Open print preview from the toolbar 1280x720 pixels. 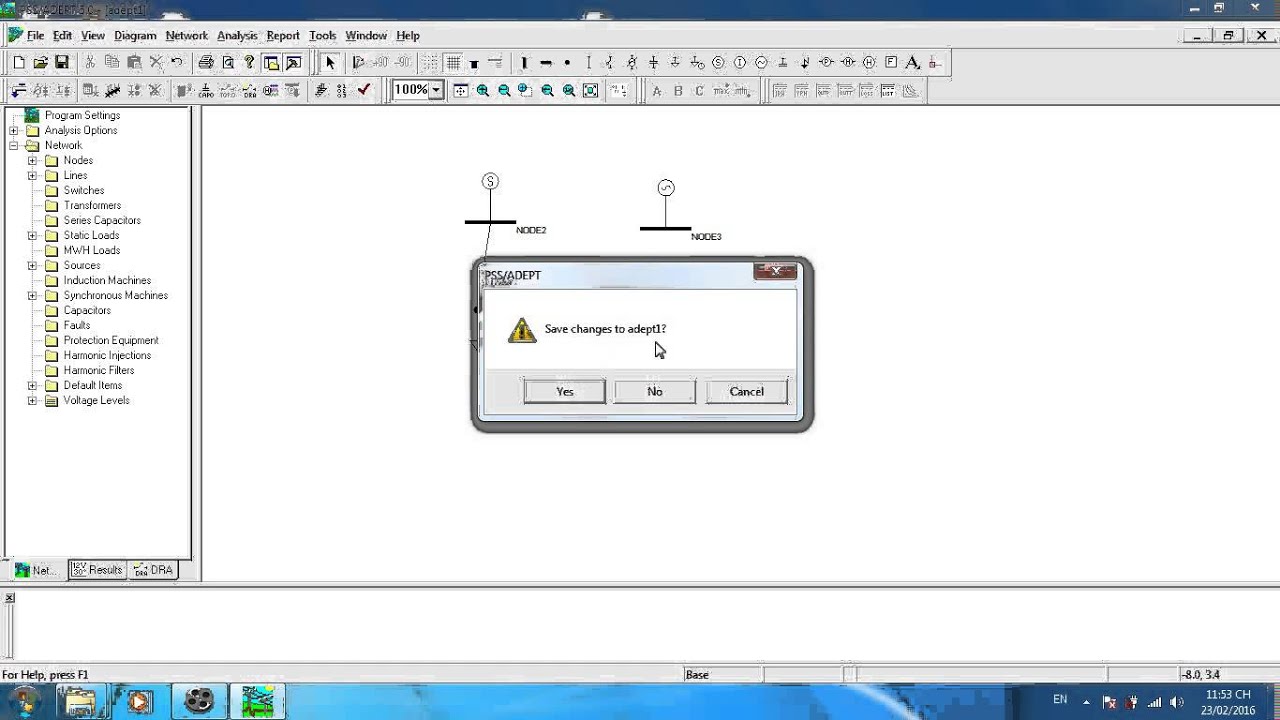pyautogui.click(x=228, y=62)
